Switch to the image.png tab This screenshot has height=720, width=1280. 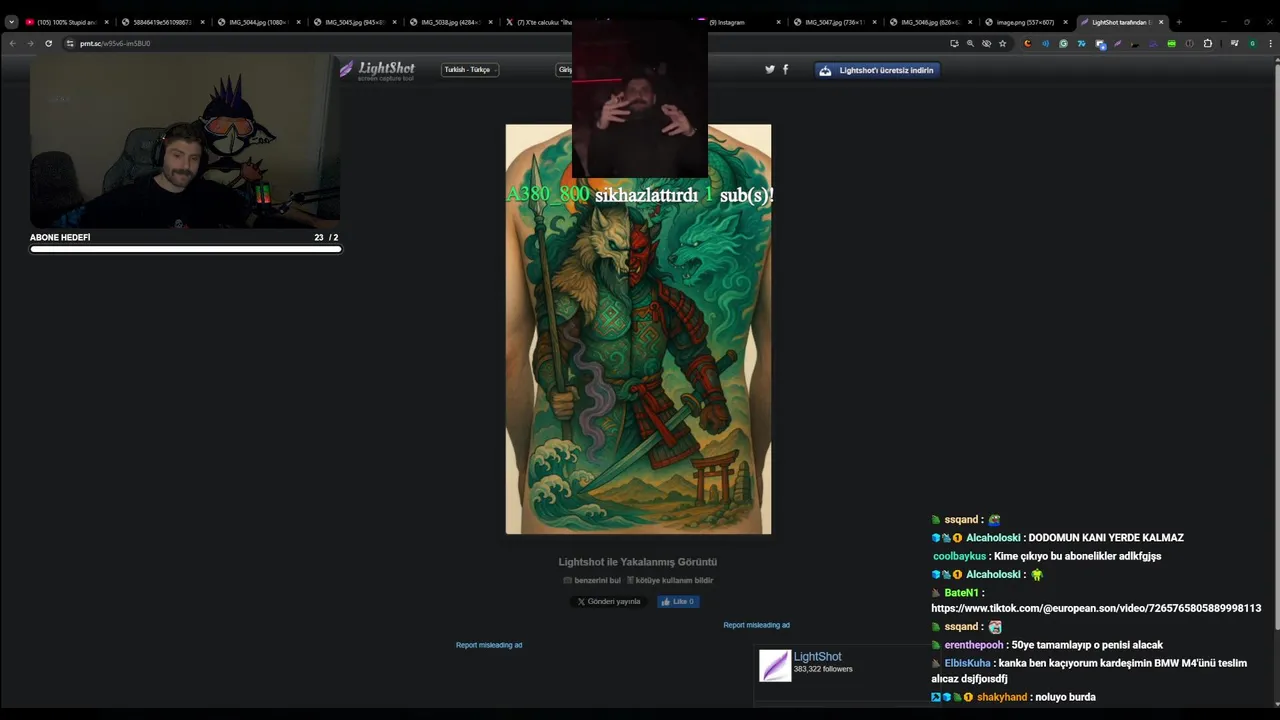click(1026, 22)
